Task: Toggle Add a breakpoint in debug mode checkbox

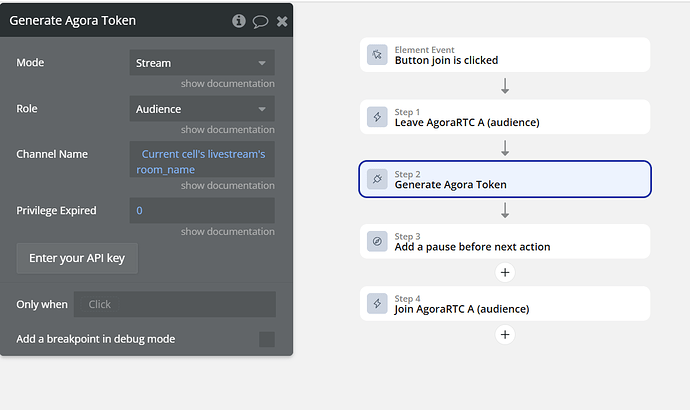Action: [x=267, y=339]
